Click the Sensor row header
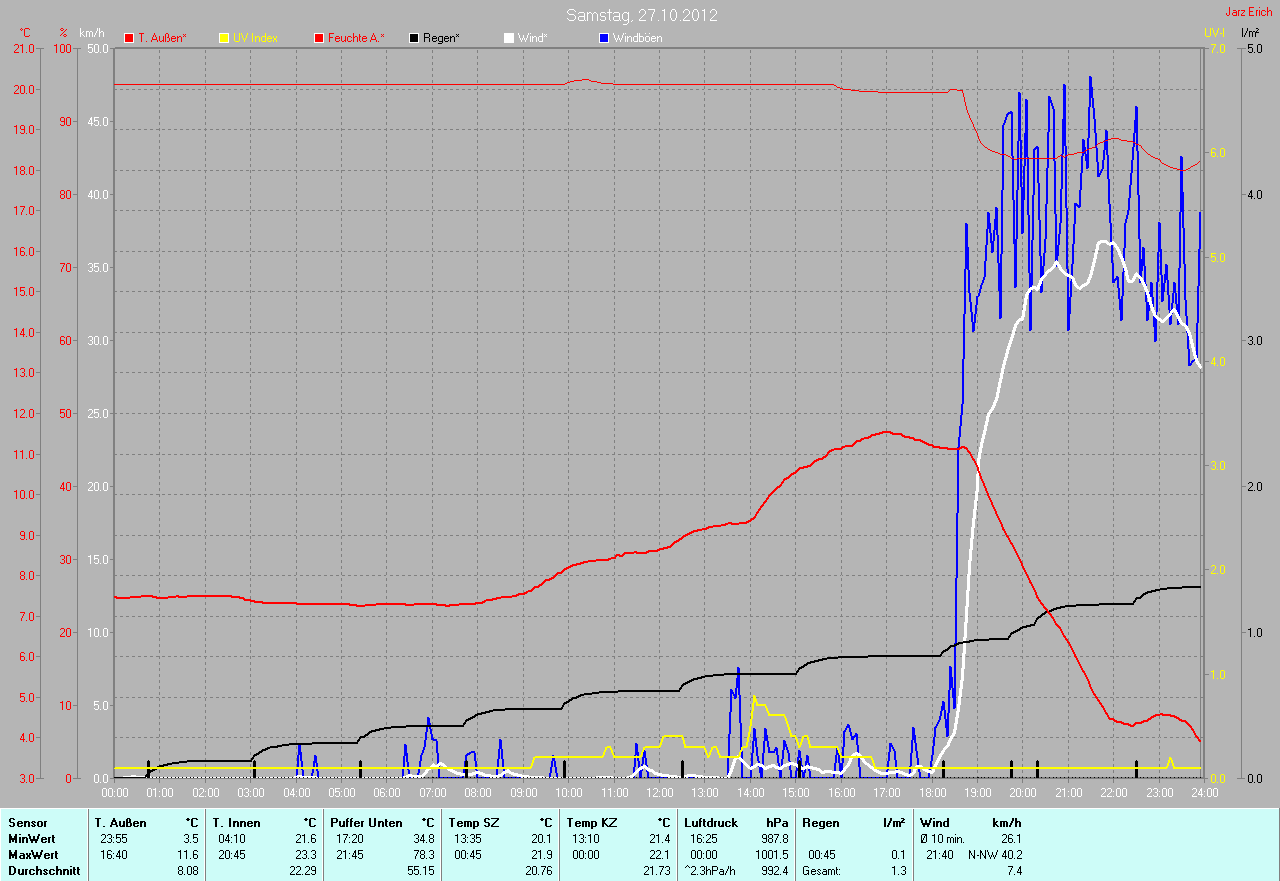 pos(27,822)
